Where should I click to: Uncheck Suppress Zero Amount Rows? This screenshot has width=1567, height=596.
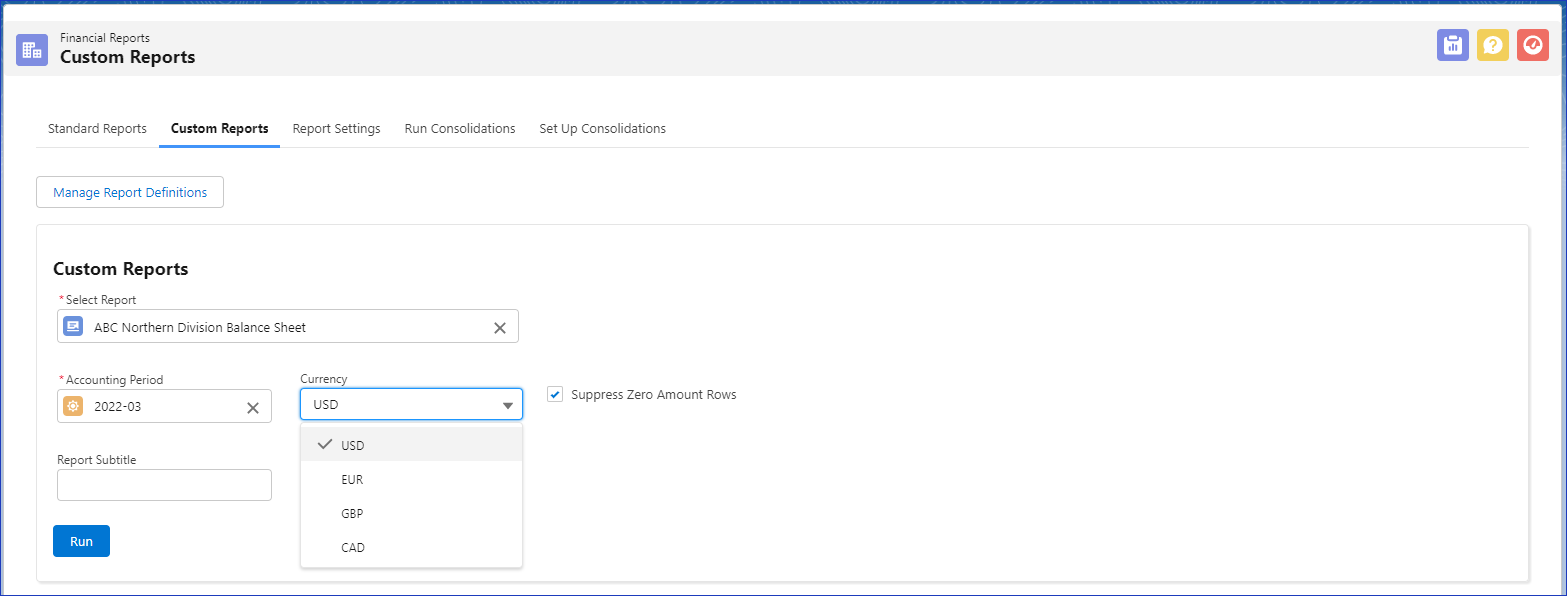coord(555,395)
